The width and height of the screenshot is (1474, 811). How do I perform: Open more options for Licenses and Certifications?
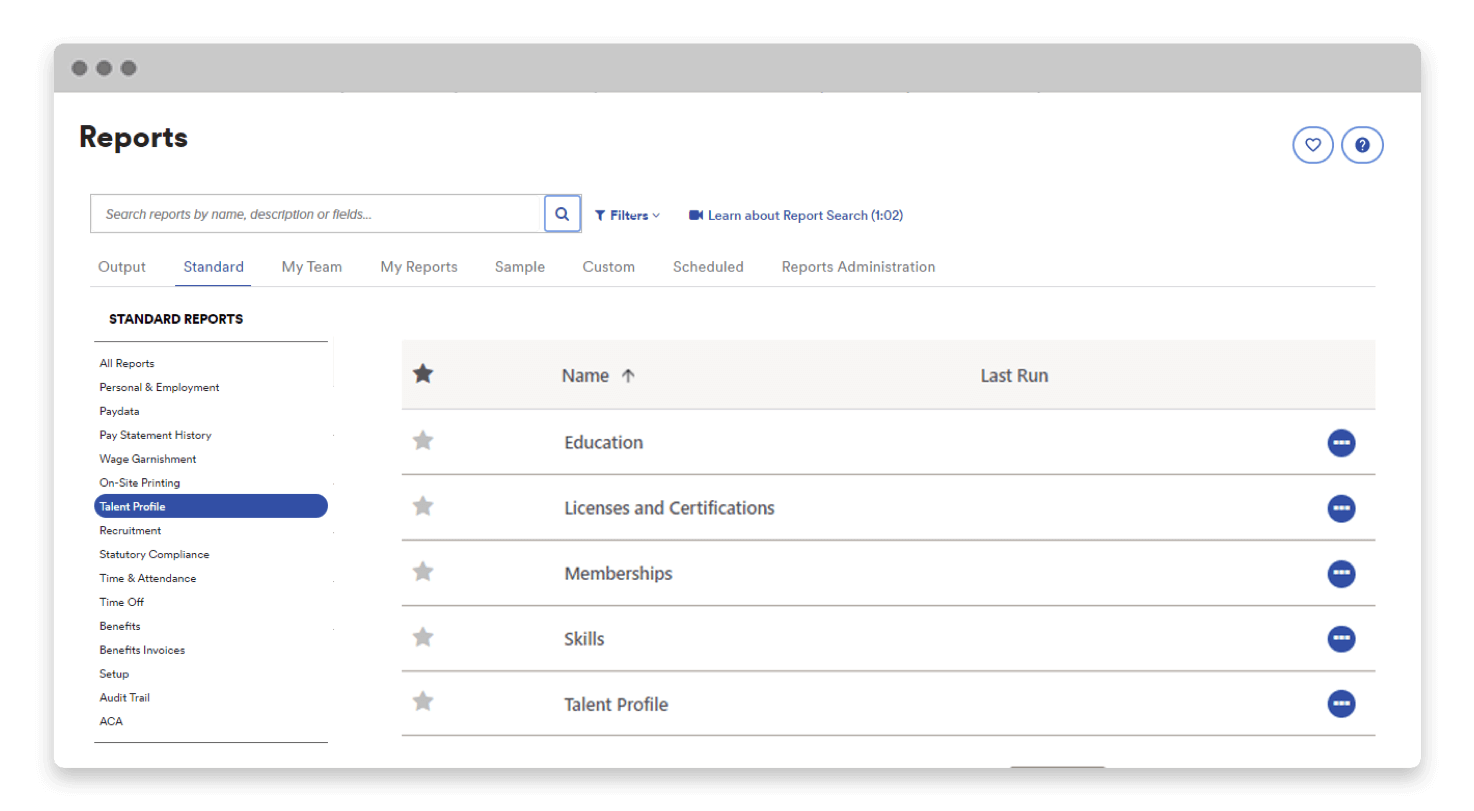[1341, 509]
